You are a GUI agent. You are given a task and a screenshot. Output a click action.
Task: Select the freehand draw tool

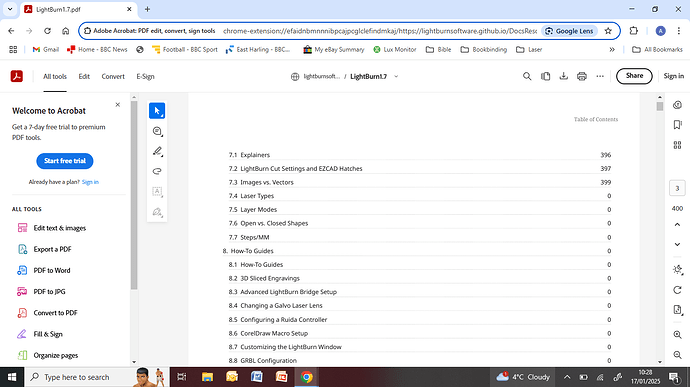click(x=157, y=171)
